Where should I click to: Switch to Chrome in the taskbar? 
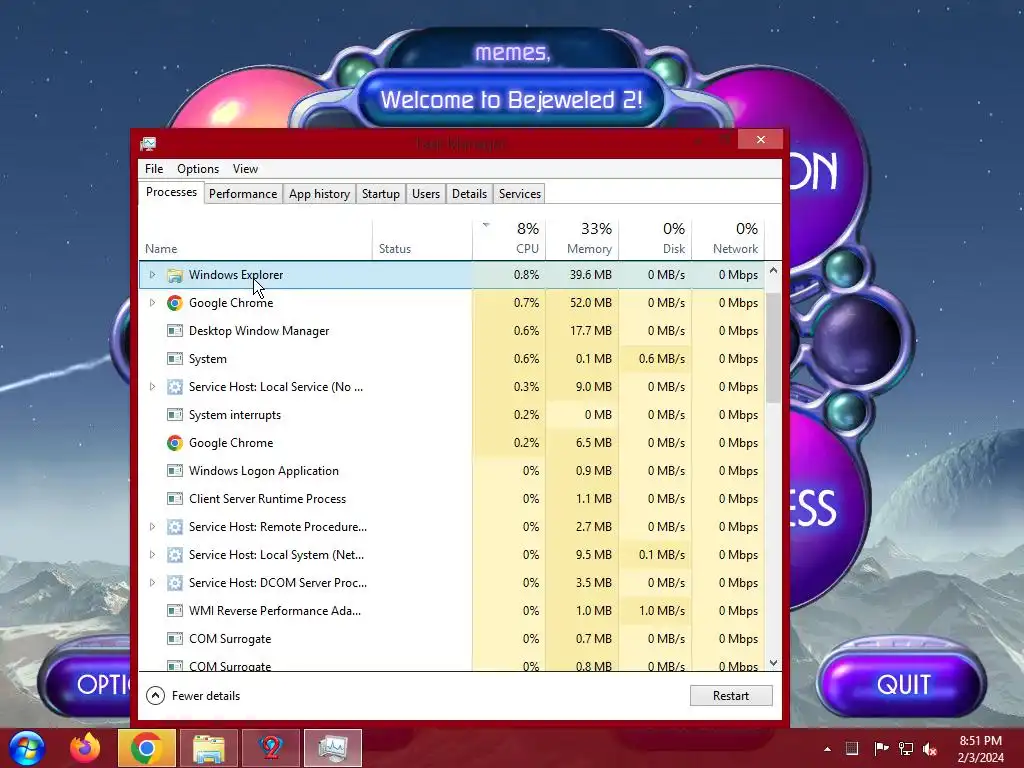pyautogui.click(x=146, y=748)
